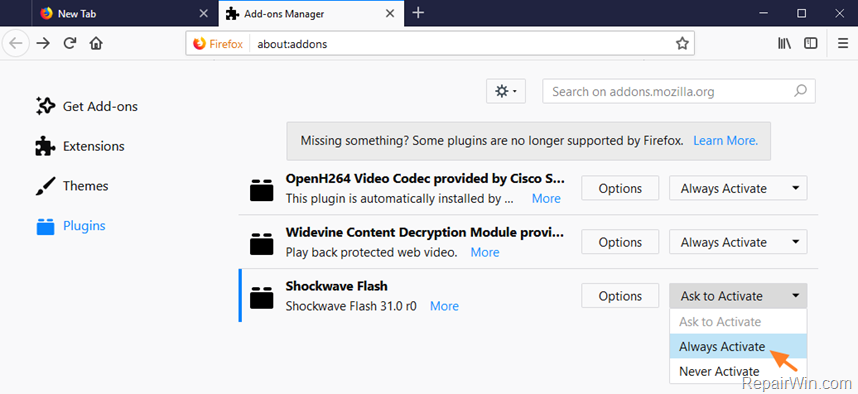This screenshot has height=394, width=858.
Task: Click the Shockwave Flash Options button
Action: click(x=620, y=296)
